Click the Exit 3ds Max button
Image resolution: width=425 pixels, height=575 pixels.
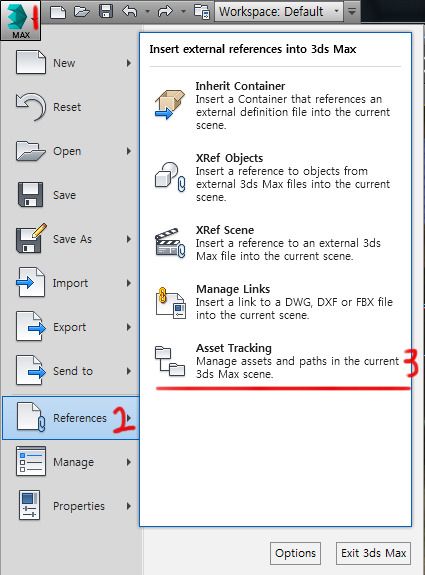click(x=373, y=553)
